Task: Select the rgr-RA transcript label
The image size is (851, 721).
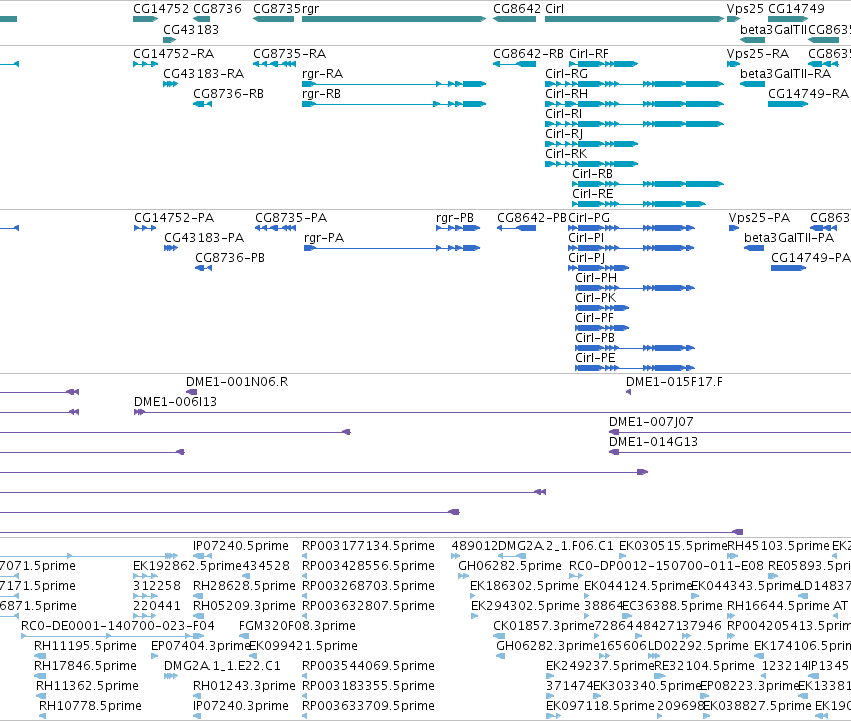Action: coord(322,74)
